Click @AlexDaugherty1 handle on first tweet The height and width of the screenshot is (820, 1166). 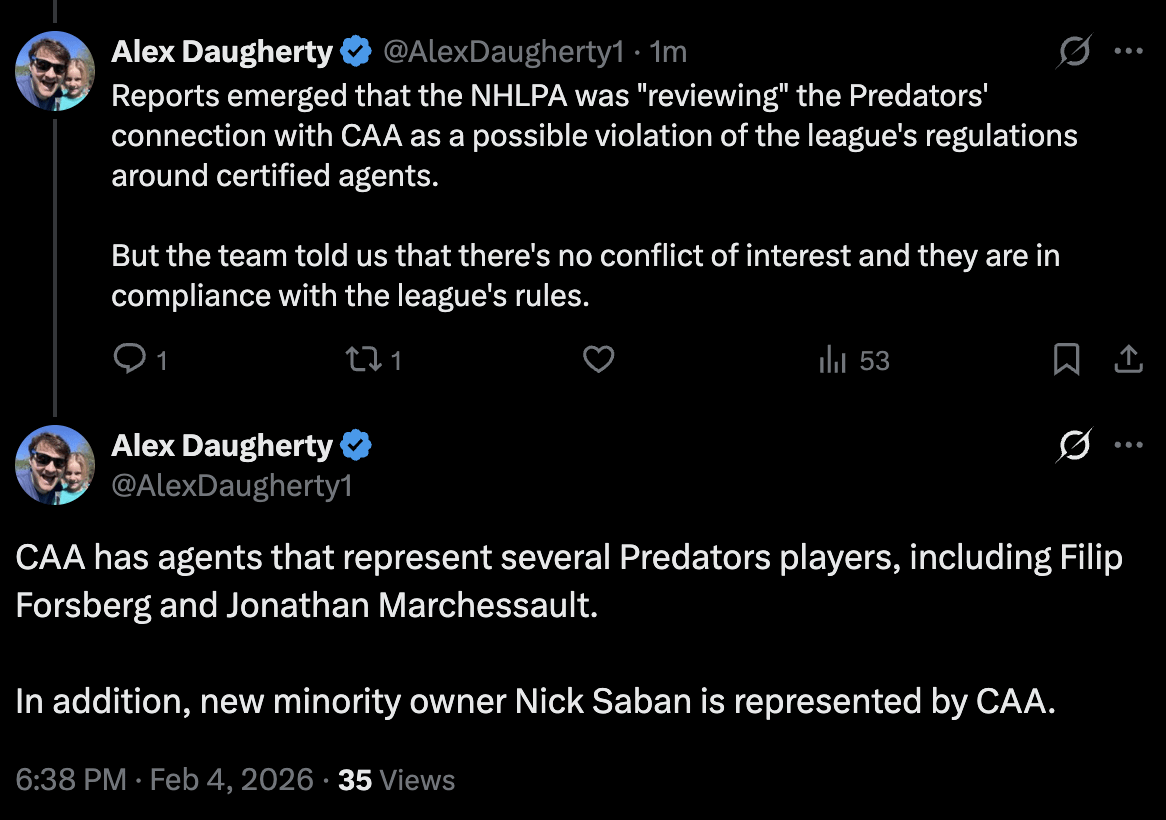[504, 51]
